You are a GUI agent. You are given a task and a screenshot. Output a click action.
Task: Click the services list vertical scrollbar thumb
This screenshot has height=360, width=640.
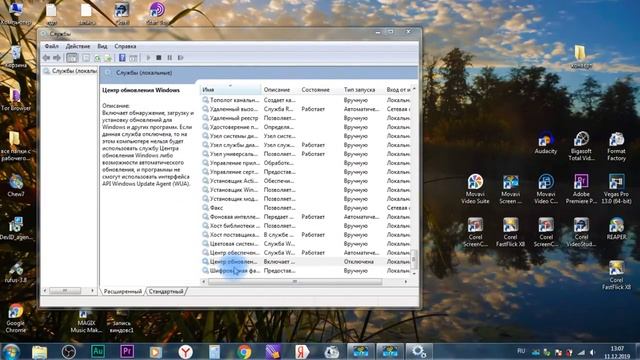(414, 259)
